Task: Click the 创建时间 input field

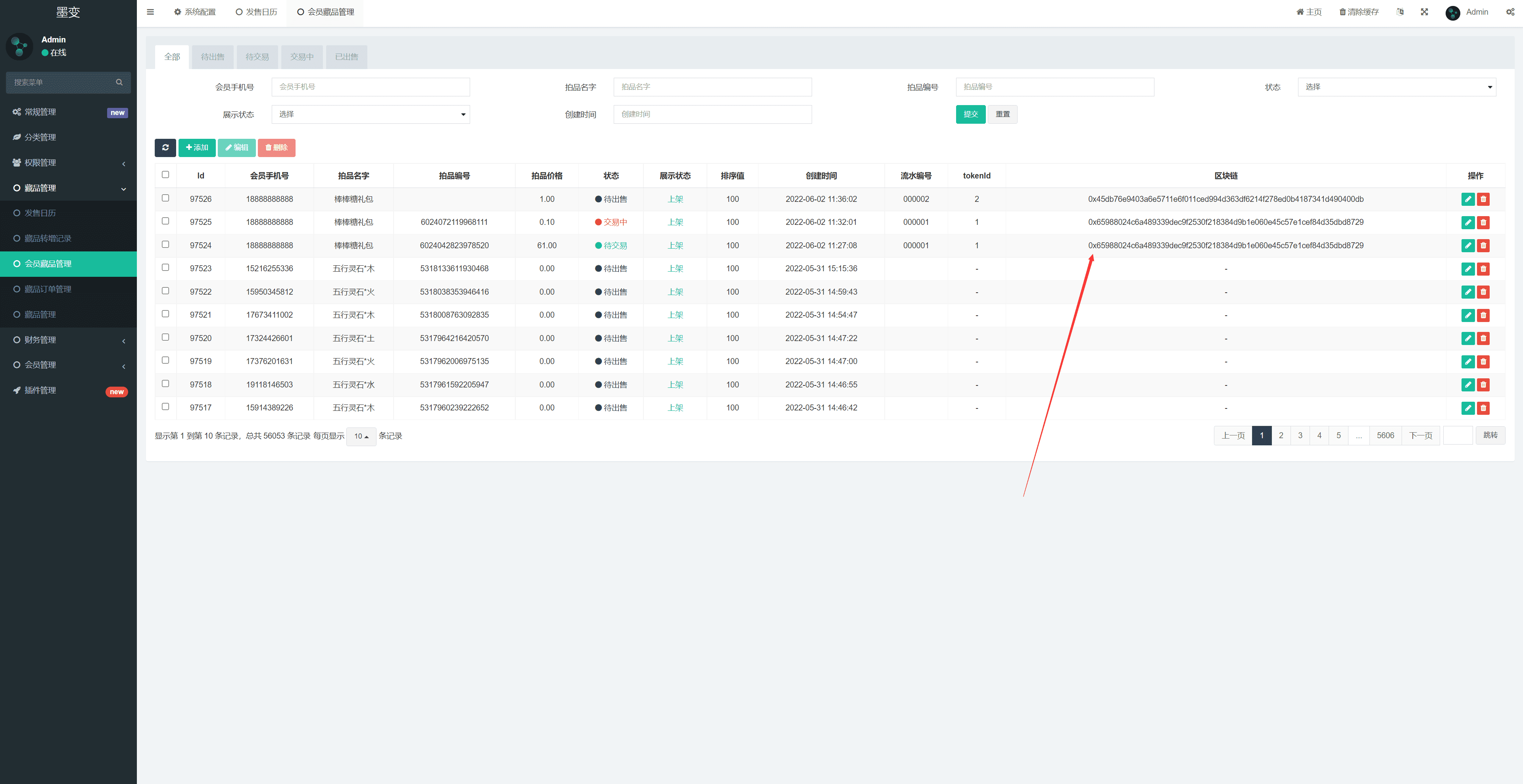Action: point(714,114)
